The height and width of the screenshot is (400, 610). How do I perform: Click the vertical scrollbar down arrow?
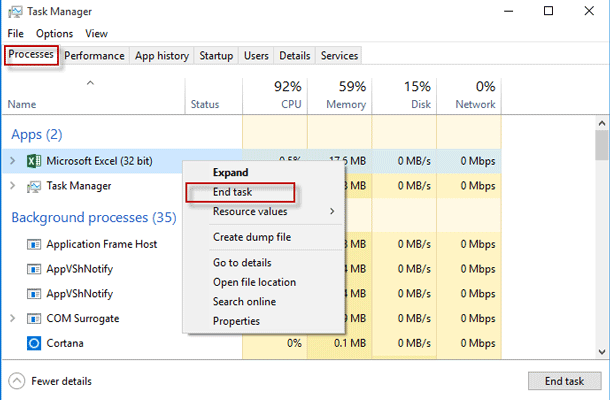click(x=601, y=353)
